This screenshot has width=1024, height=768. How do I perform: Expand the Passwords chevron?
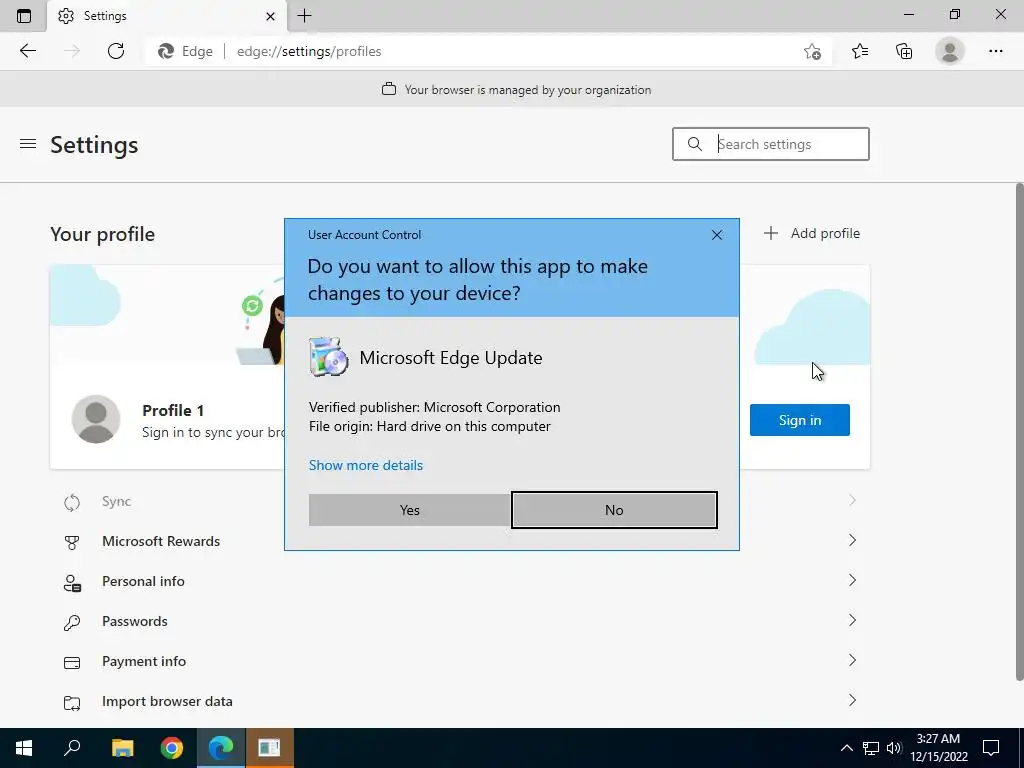coord(852,620)
